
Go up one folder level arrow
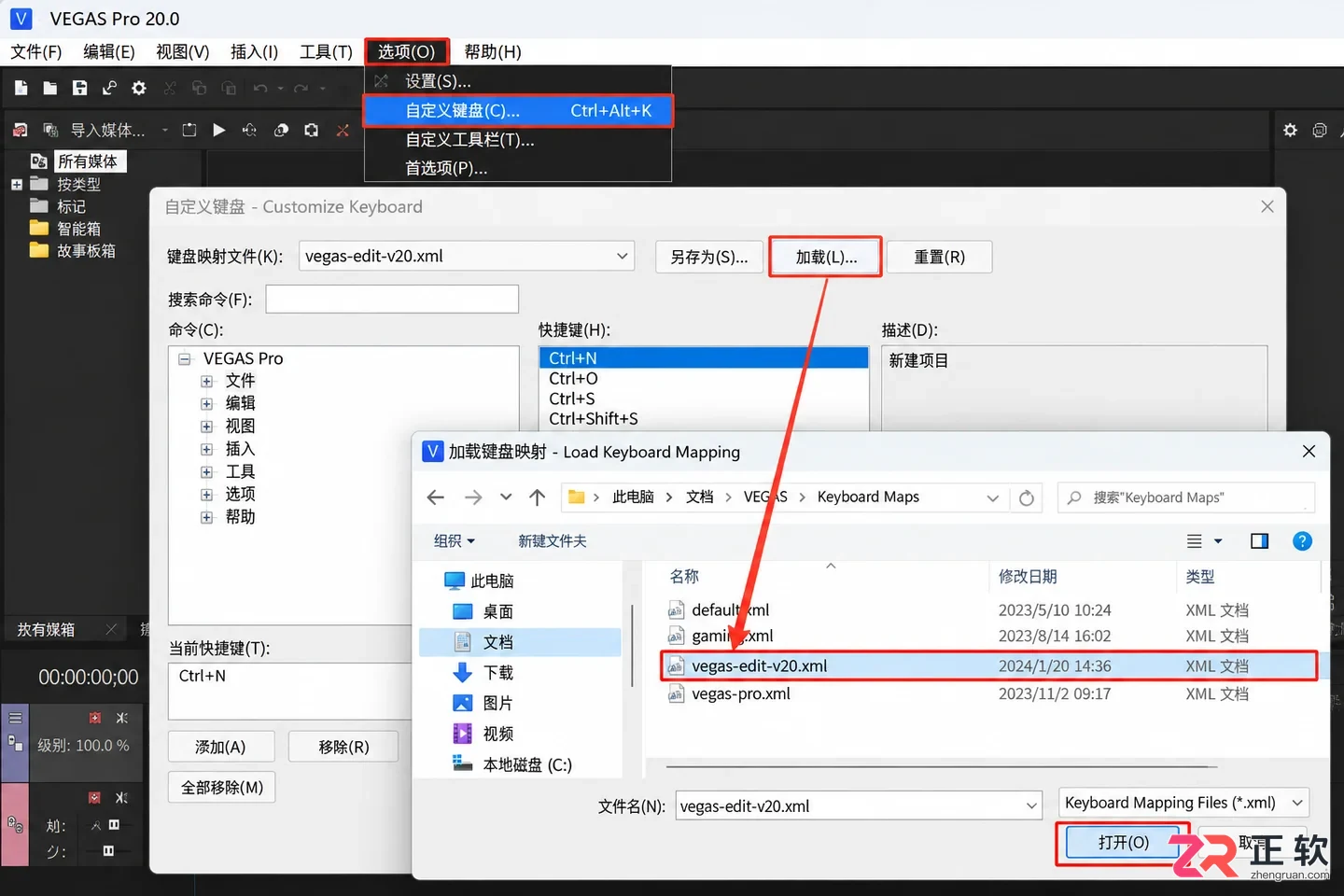tap(538, 497)
